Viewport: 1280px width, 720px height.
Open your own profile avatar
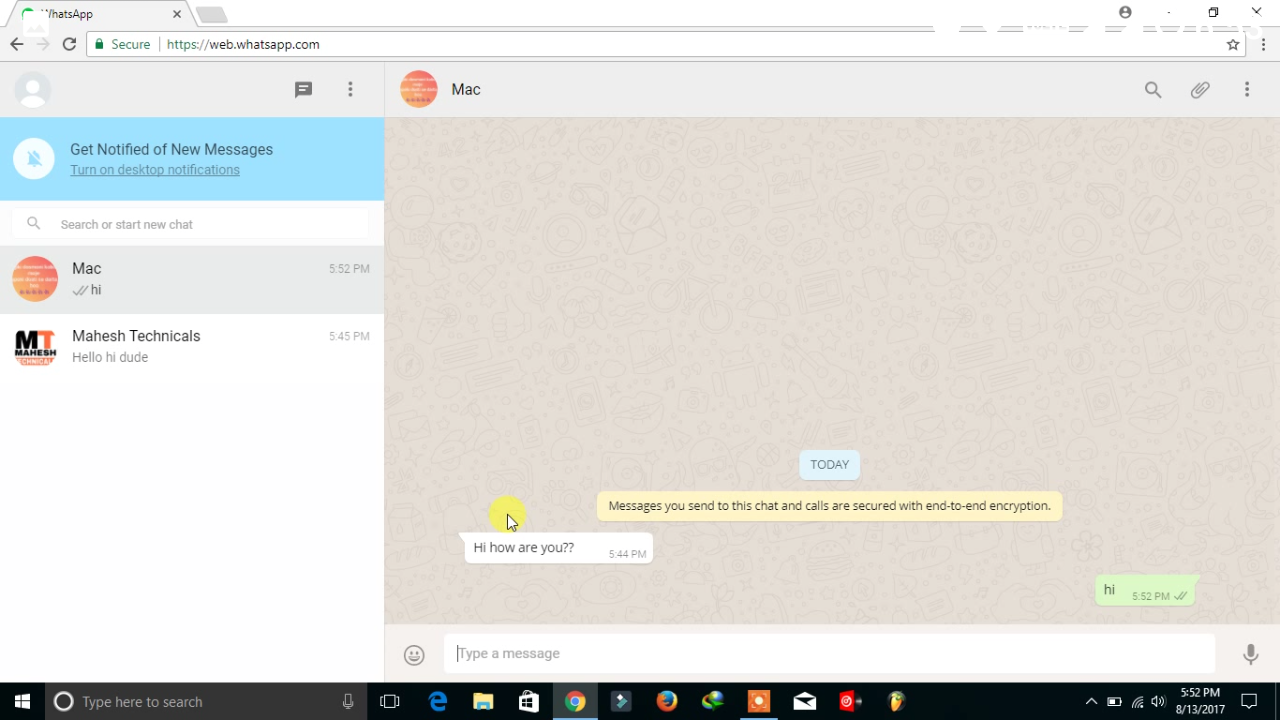point(32,89)
